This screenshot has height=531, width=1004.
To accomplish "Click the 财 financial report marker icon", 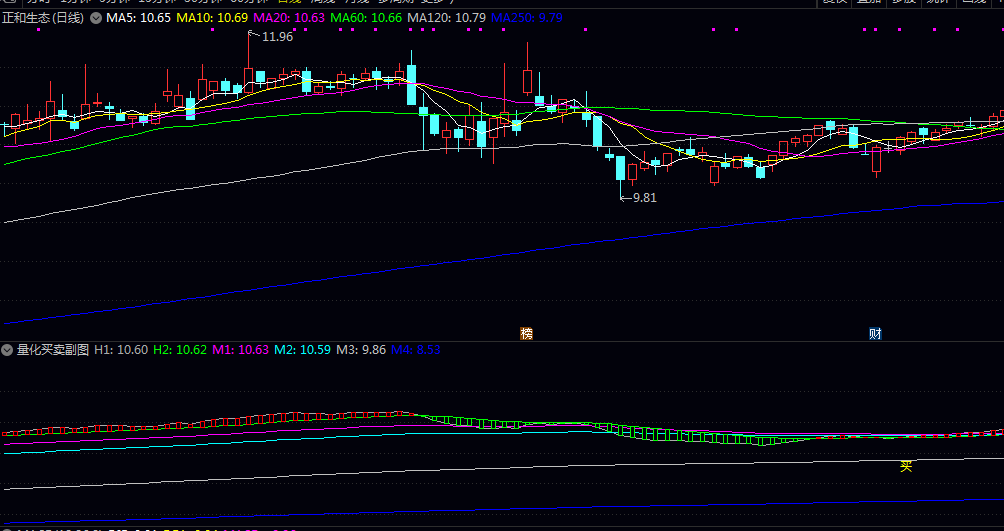I will [875, 333].
